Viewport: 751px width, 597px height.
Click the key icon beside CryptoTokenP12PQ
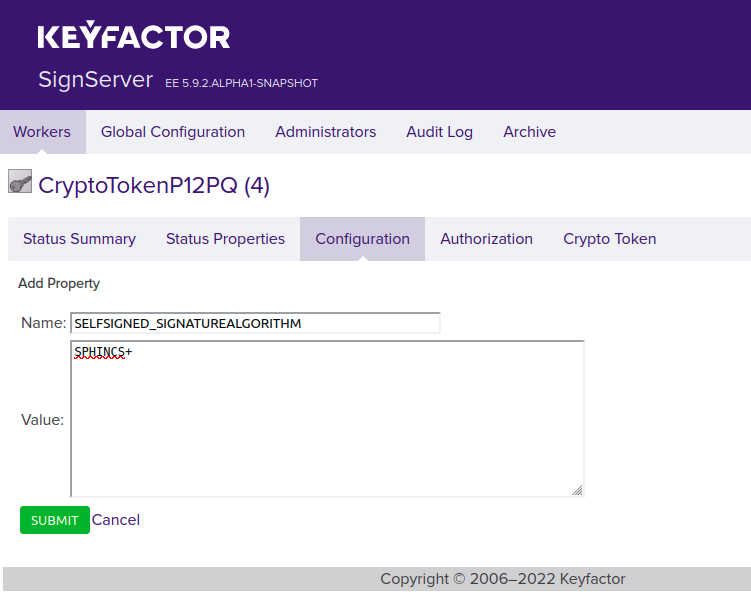click(x=20, y=183)
